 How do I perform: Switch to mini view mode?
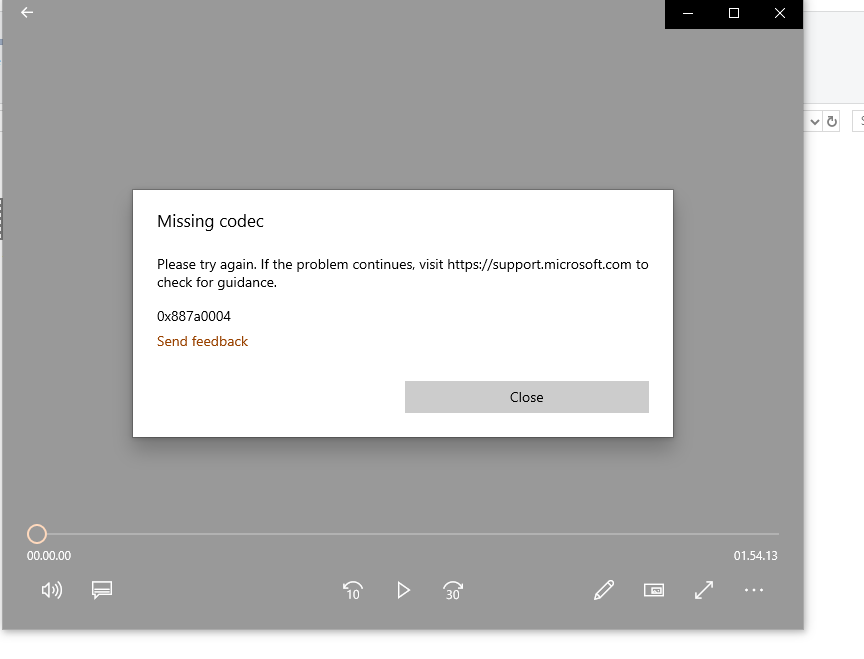point(654,590)
